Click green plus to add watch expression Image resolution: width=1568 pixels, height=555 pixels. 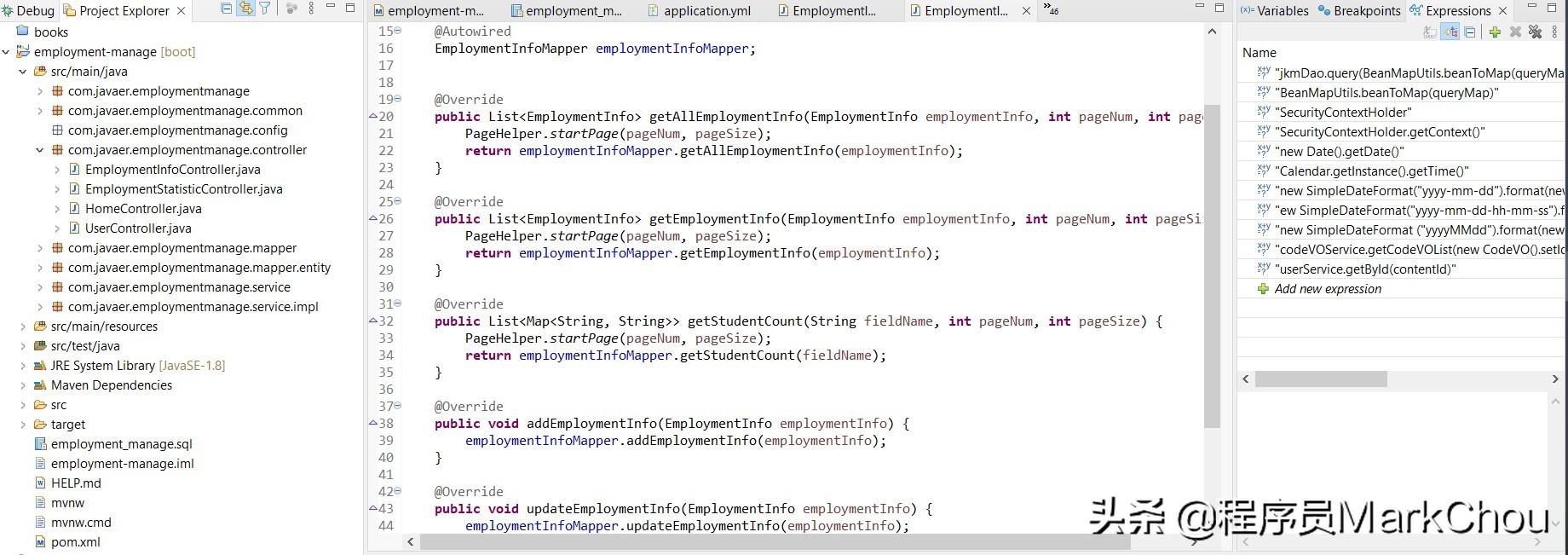tap(1495, 32)
